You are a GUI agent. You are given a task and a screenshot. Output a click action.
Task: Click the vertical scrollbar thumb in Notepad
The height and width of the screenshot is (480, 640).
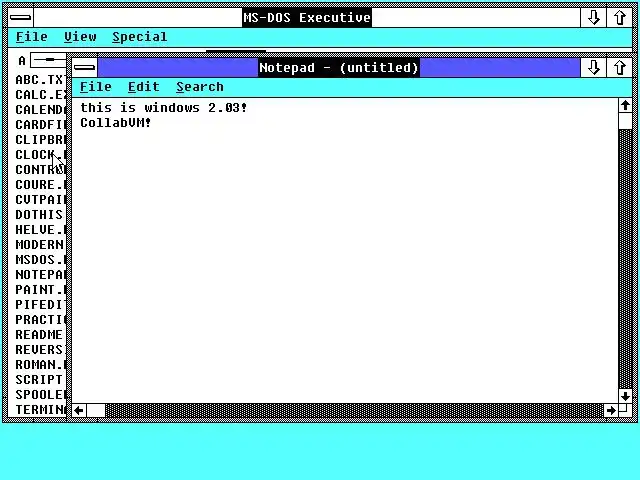click(625, 121)
